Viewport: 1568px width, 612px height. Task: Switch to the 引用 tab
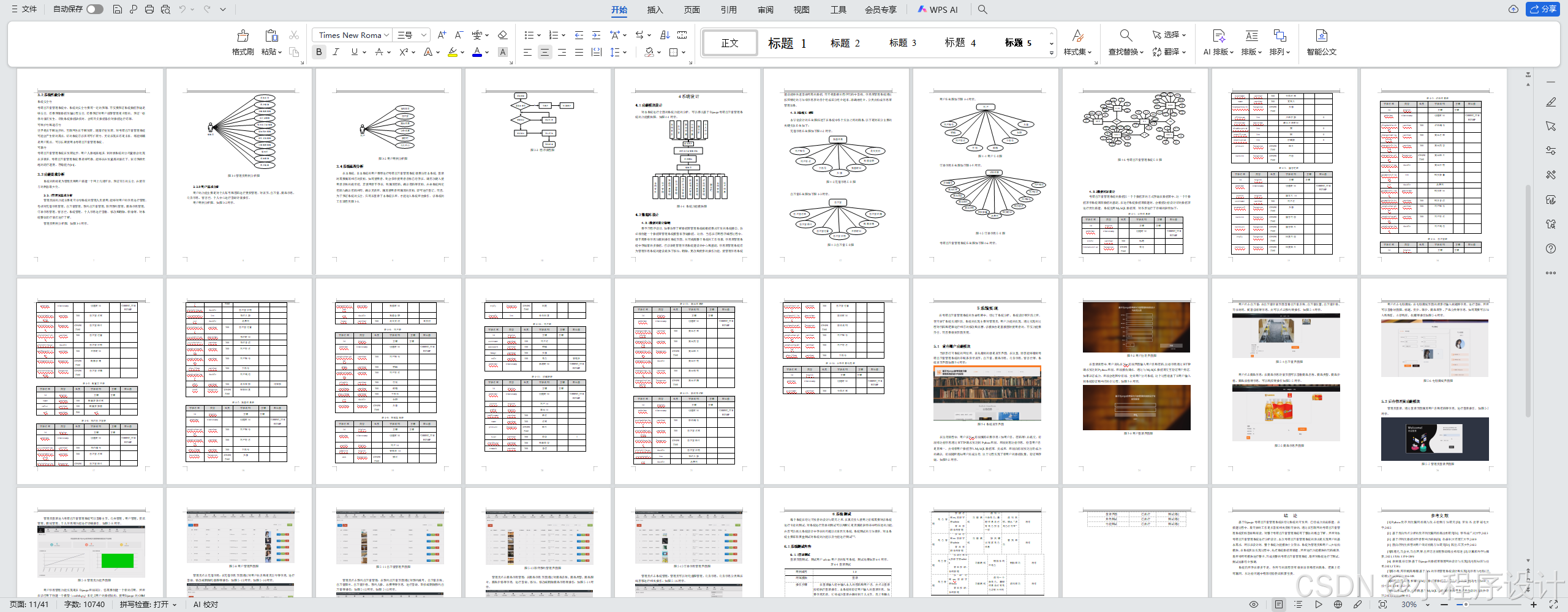(x=728, y=9)
